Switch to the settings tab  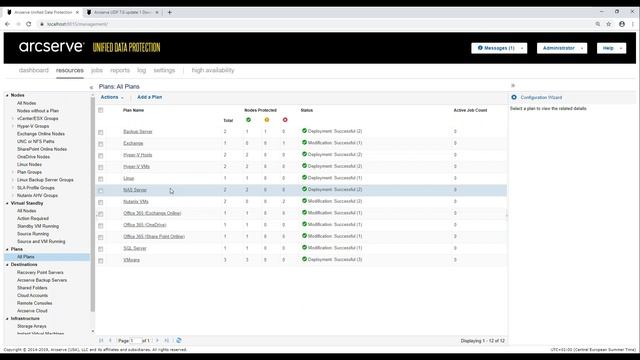164,70
